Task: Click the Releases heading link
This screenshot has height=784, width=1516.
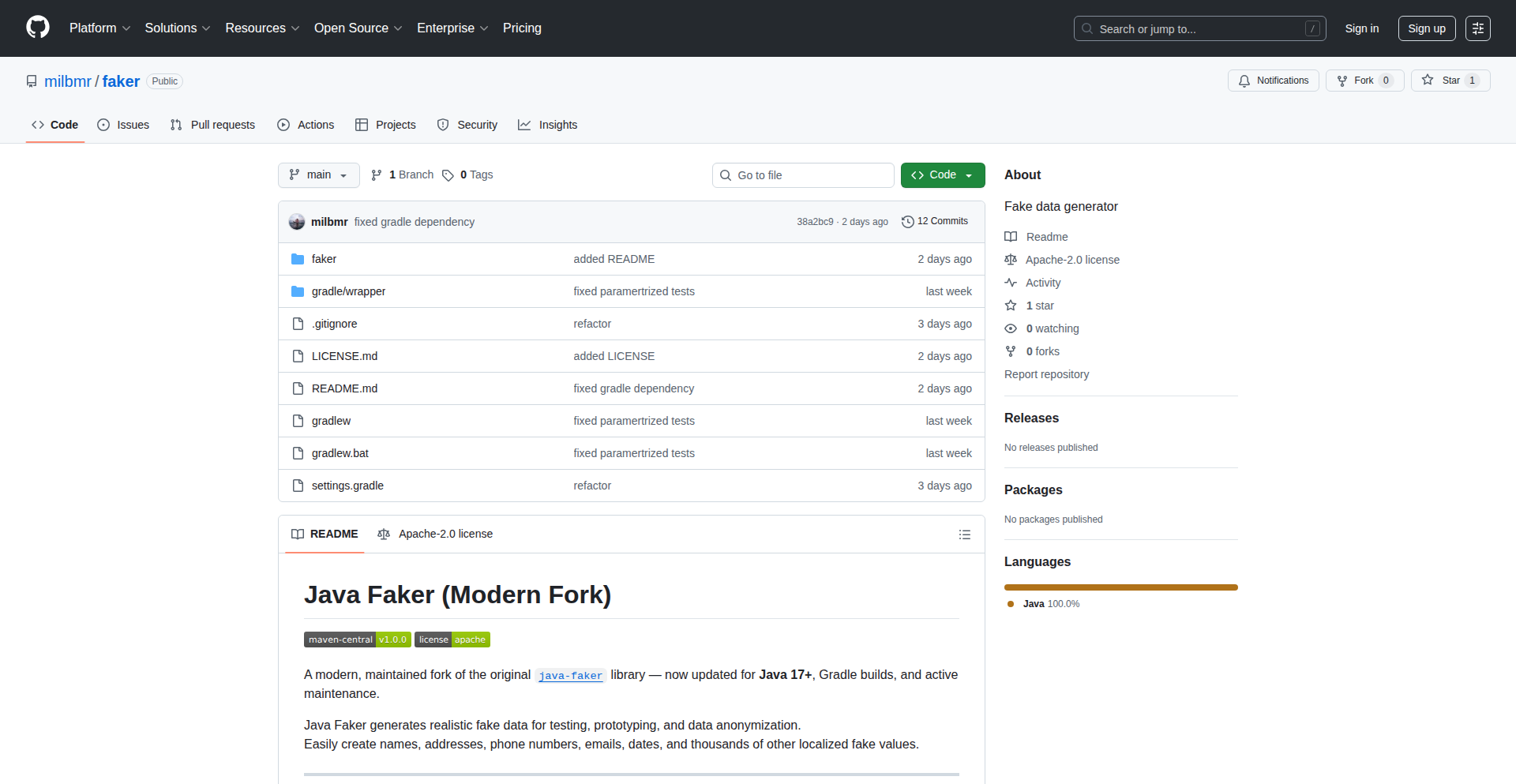Action: (x=1031, y=418)
